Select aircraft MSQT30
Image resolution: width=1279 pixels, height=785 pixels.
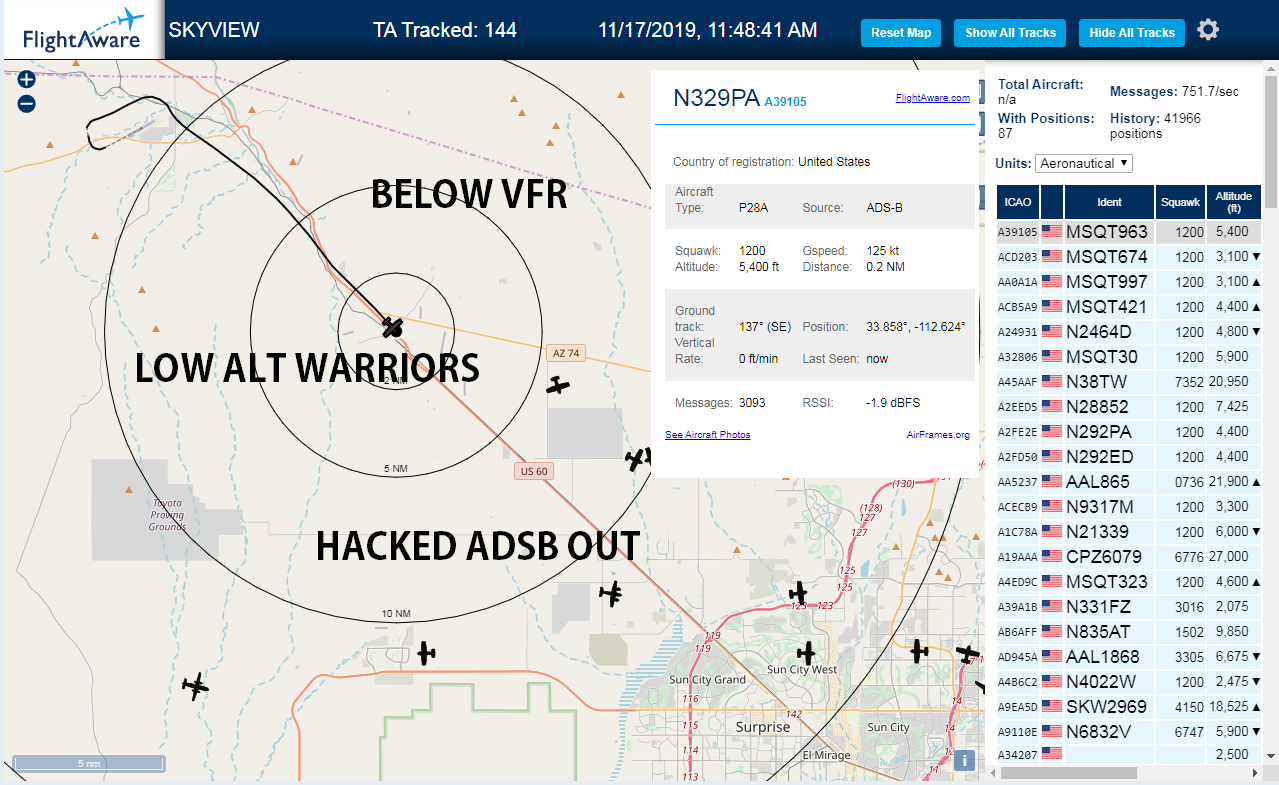pos(1128,357)
